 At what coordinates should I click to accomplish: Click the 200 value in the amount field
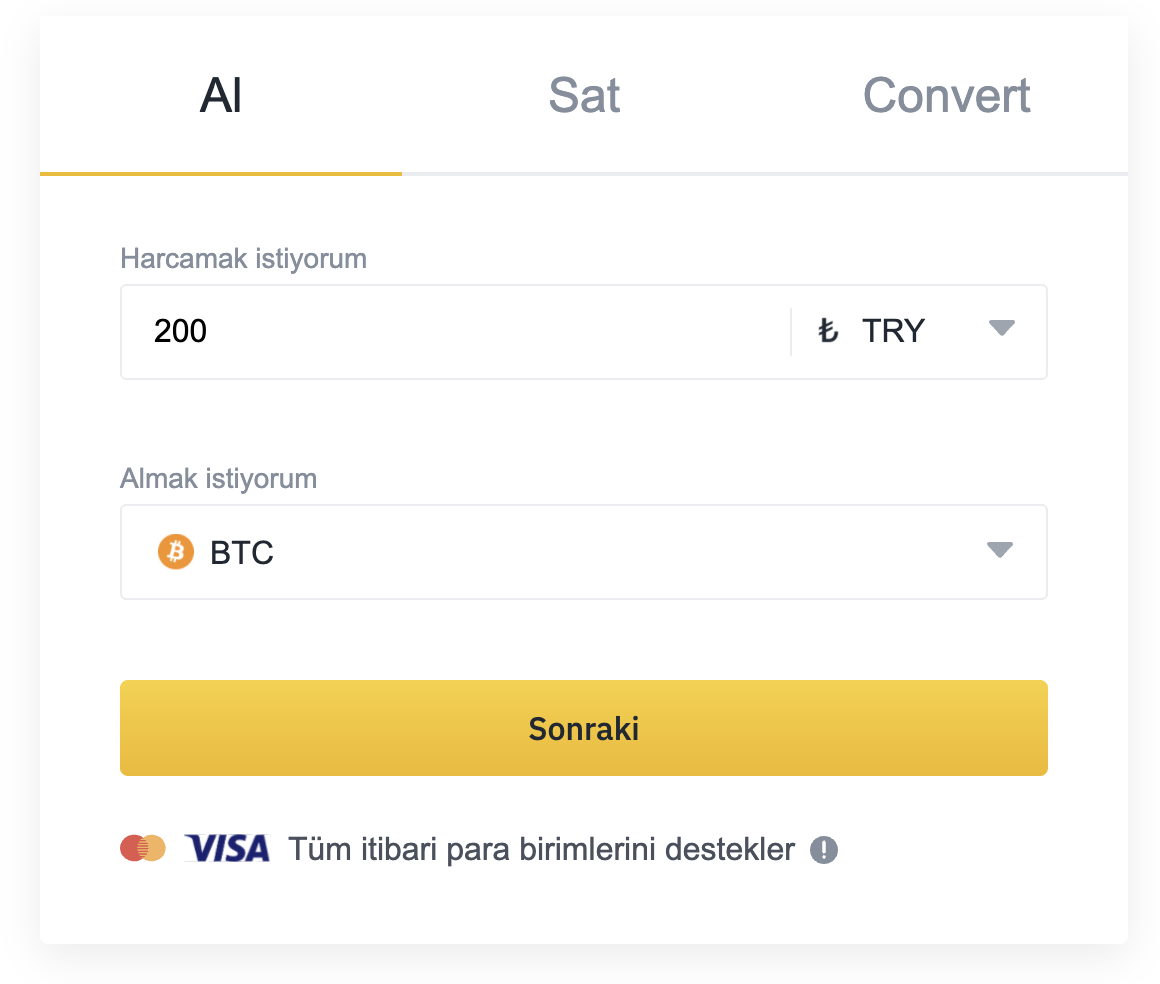point(180,331)
